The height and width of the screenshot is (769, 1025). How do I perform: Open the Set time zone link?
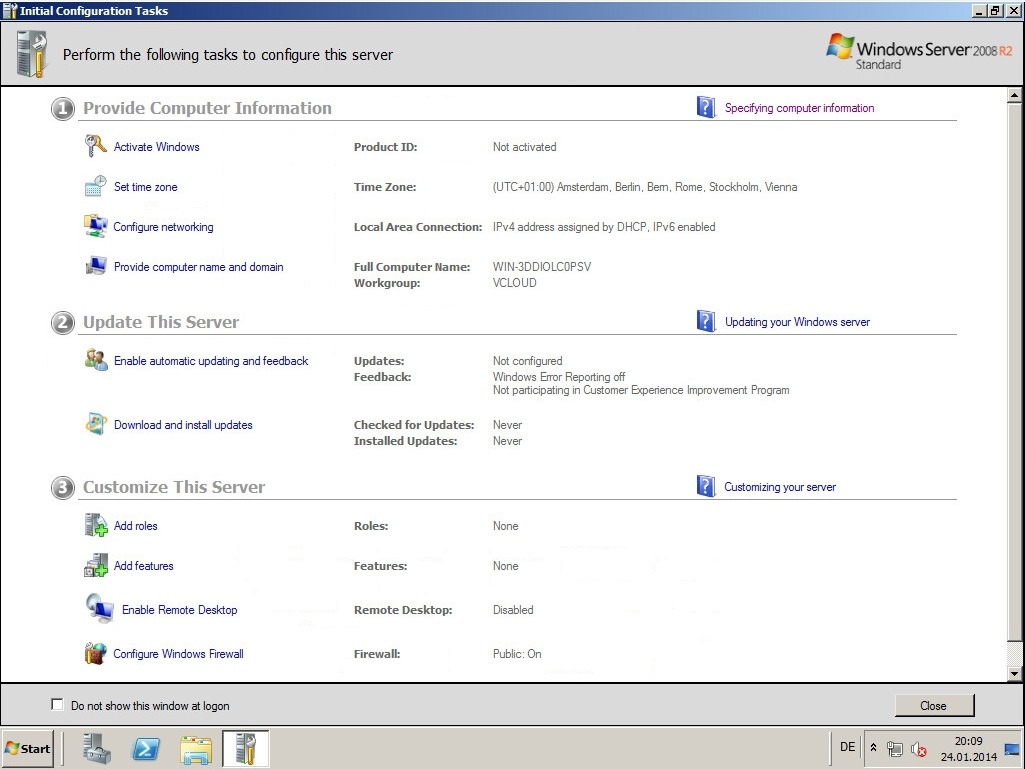(x=146, y=186)
